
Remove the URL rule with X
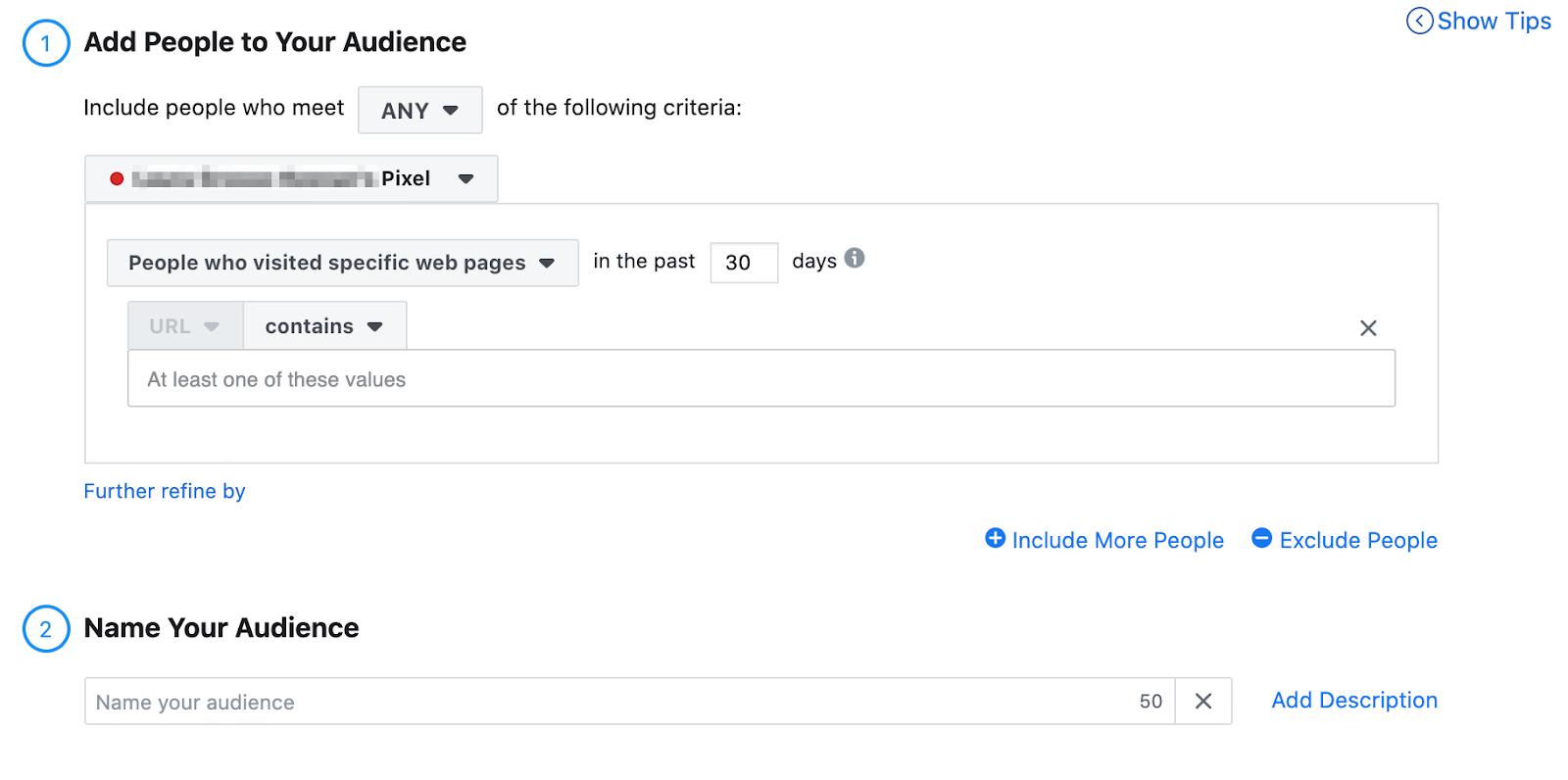pos(1368,328)
